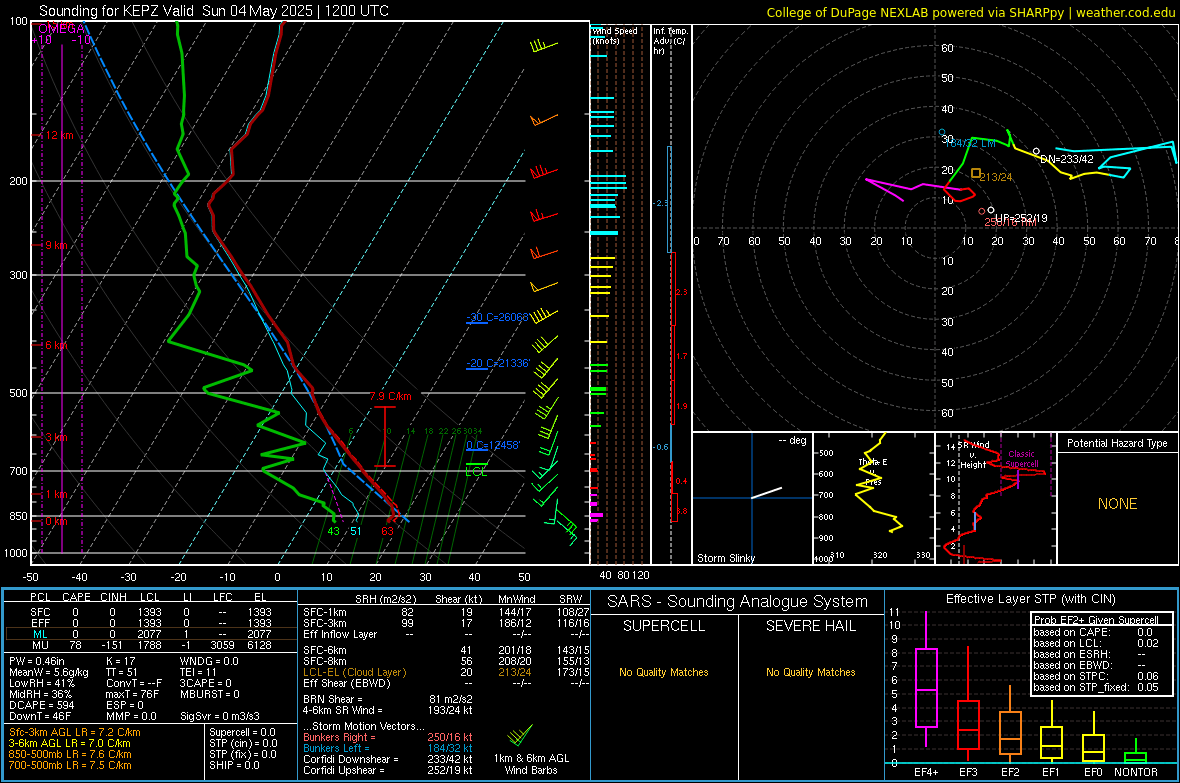Click the -30 C=26068' level label
This screenshot has height=783, width=1180.
pyautogui.click(x=498, y=317)
